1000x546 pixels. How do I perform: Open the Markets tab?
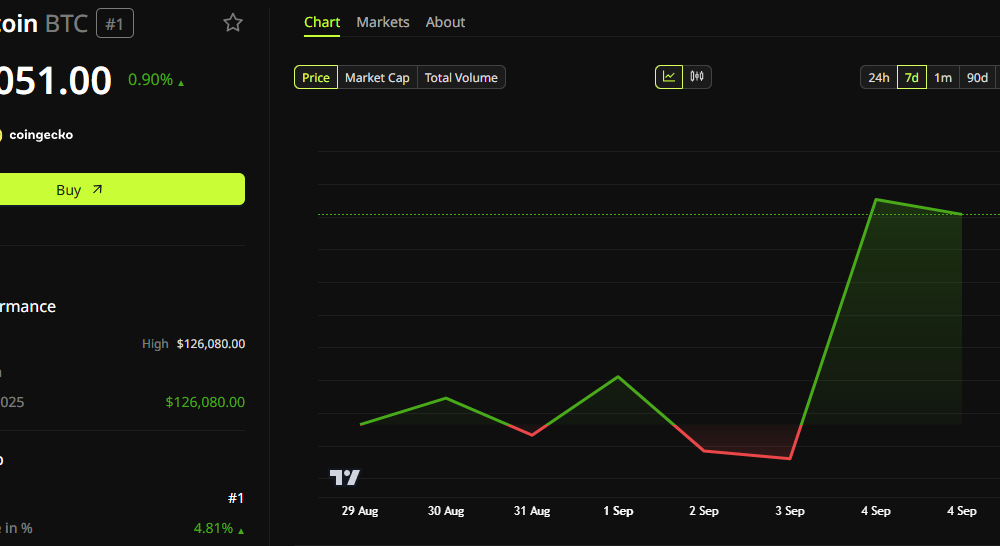pyautogui.click(x=383, y=22)
